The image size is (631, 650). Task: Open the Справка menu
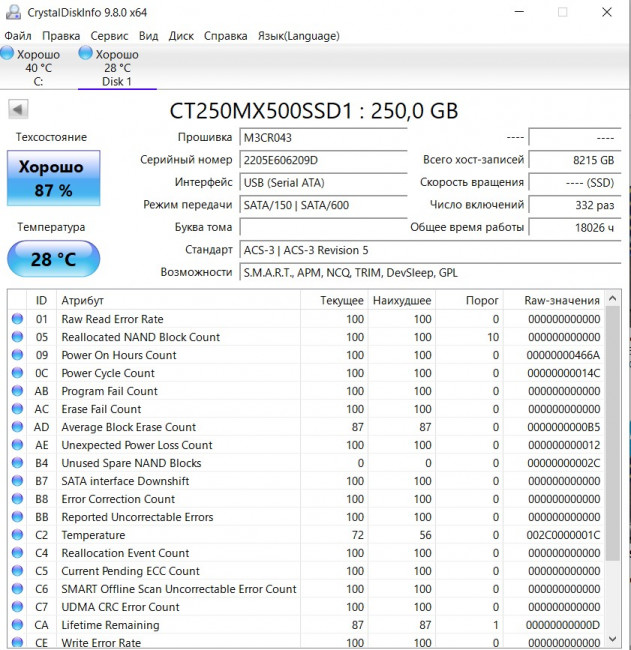226,36
